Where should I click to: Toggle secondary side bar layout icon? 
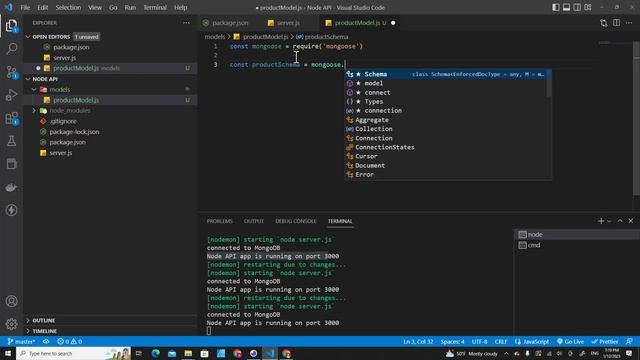(577, 7)
